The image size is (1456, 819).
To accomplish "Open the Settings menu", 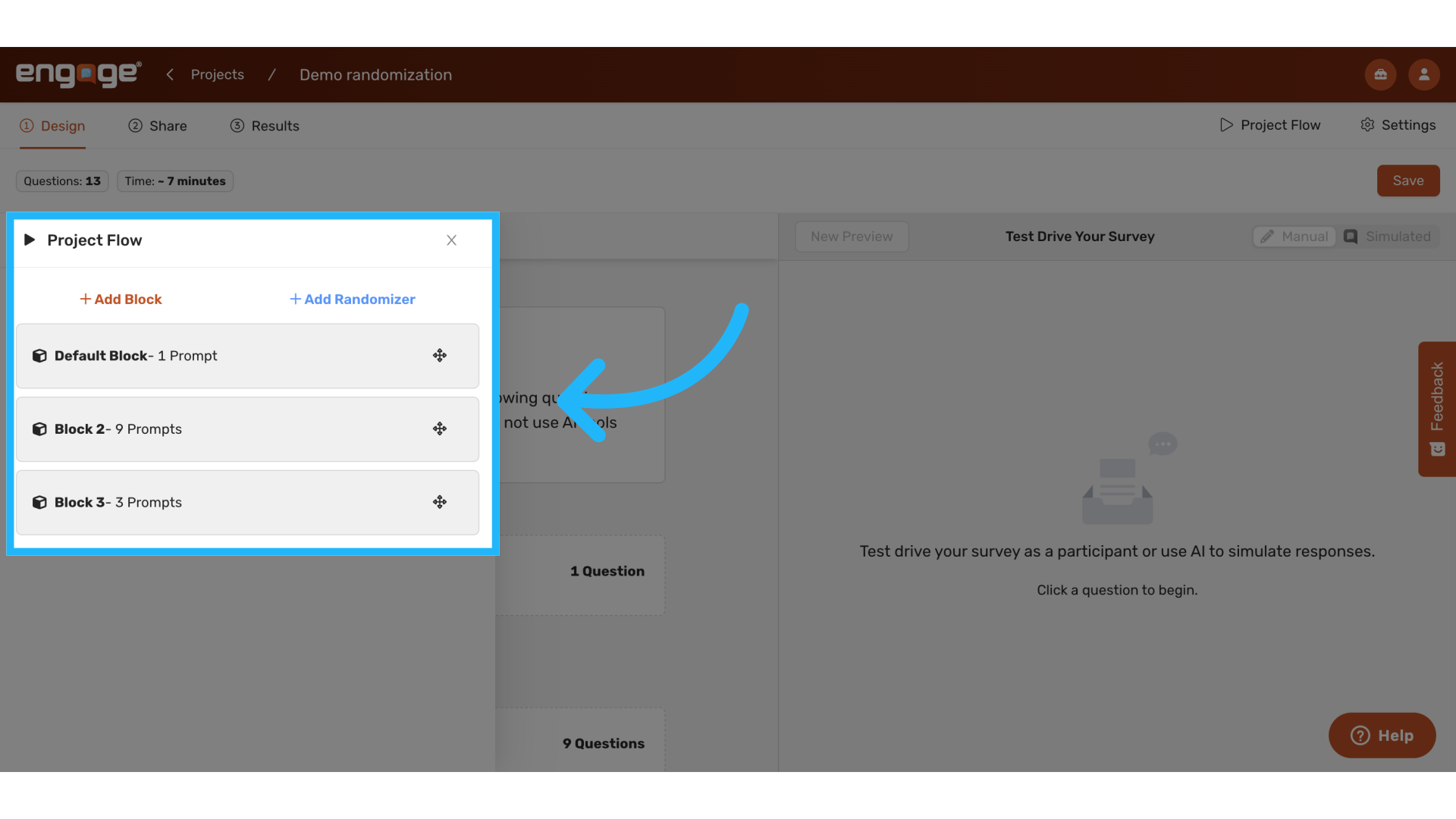I will pyautogui.click(x=1398, y=125).
